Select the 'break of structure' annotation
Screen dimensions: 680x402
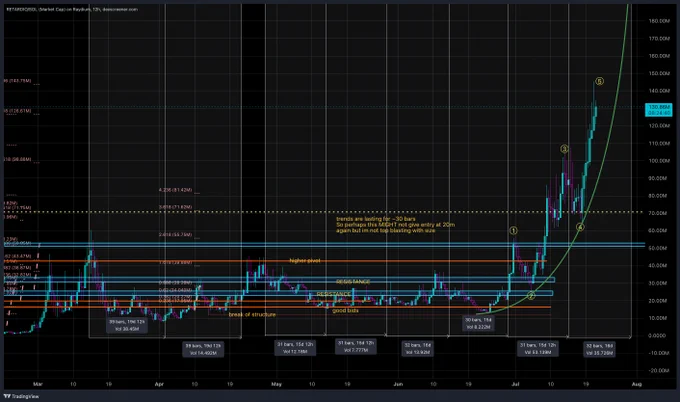click(x=252, y=314)
